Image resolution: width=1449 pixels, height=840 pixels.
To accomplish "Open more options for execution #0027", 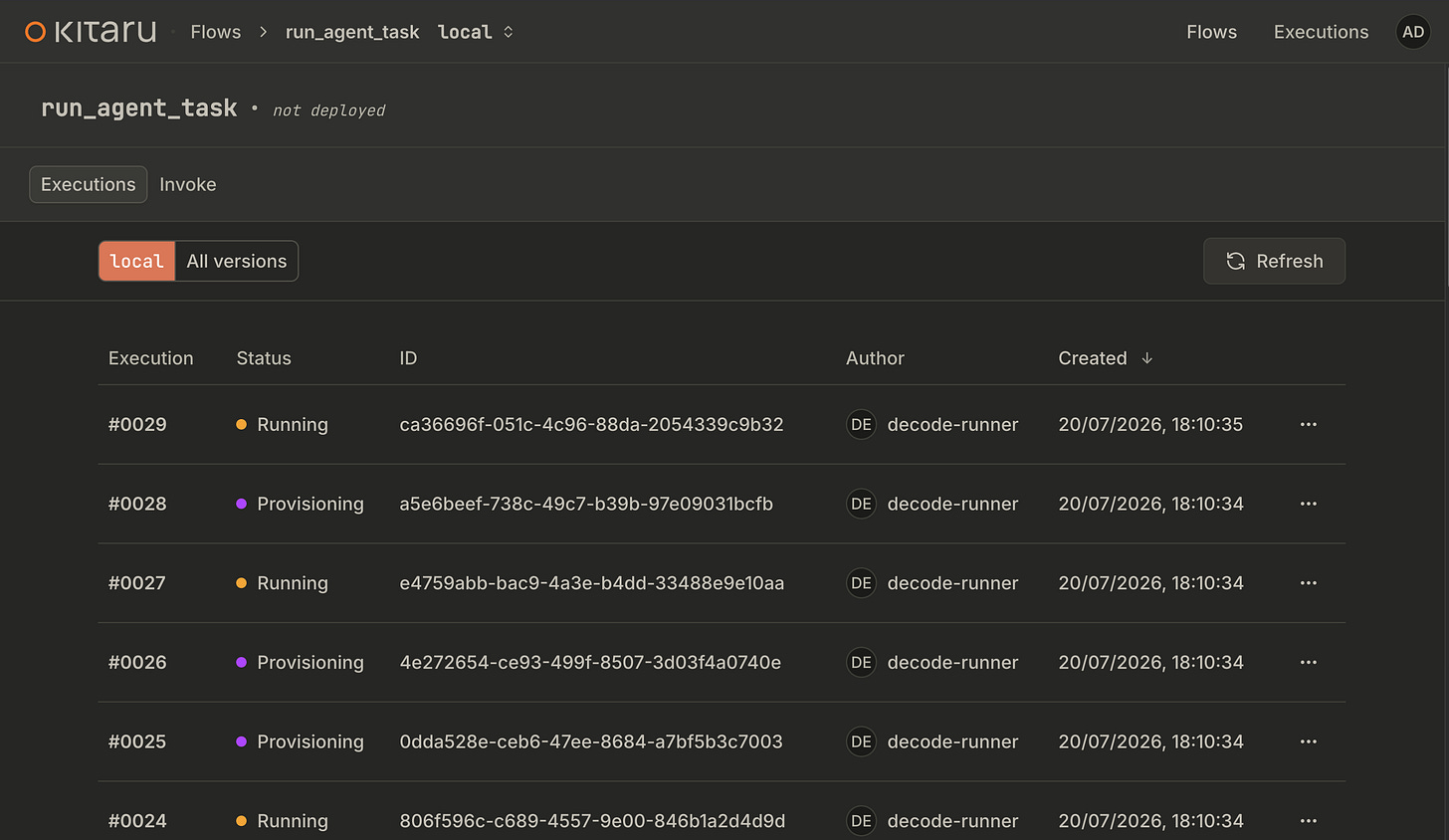I will (x=1309, y=583).
